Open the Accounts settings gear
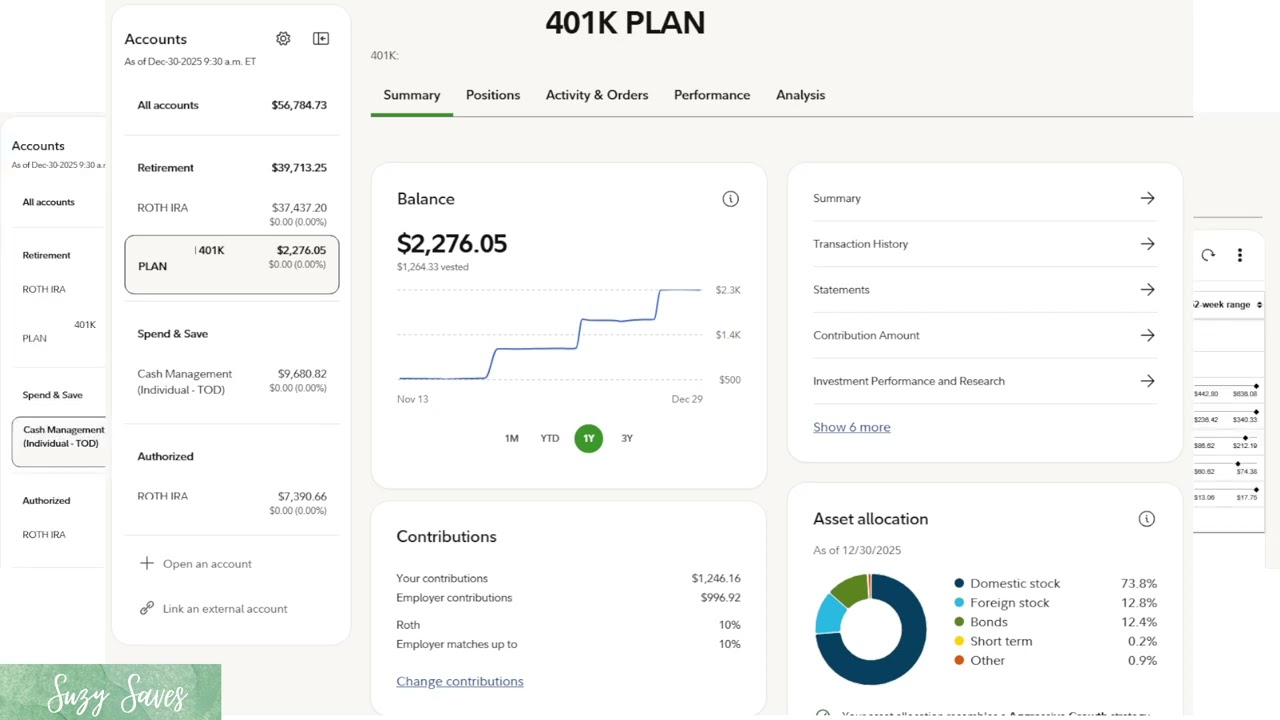This screenshot has height=720, width=1280. click(x=283, y=39)
